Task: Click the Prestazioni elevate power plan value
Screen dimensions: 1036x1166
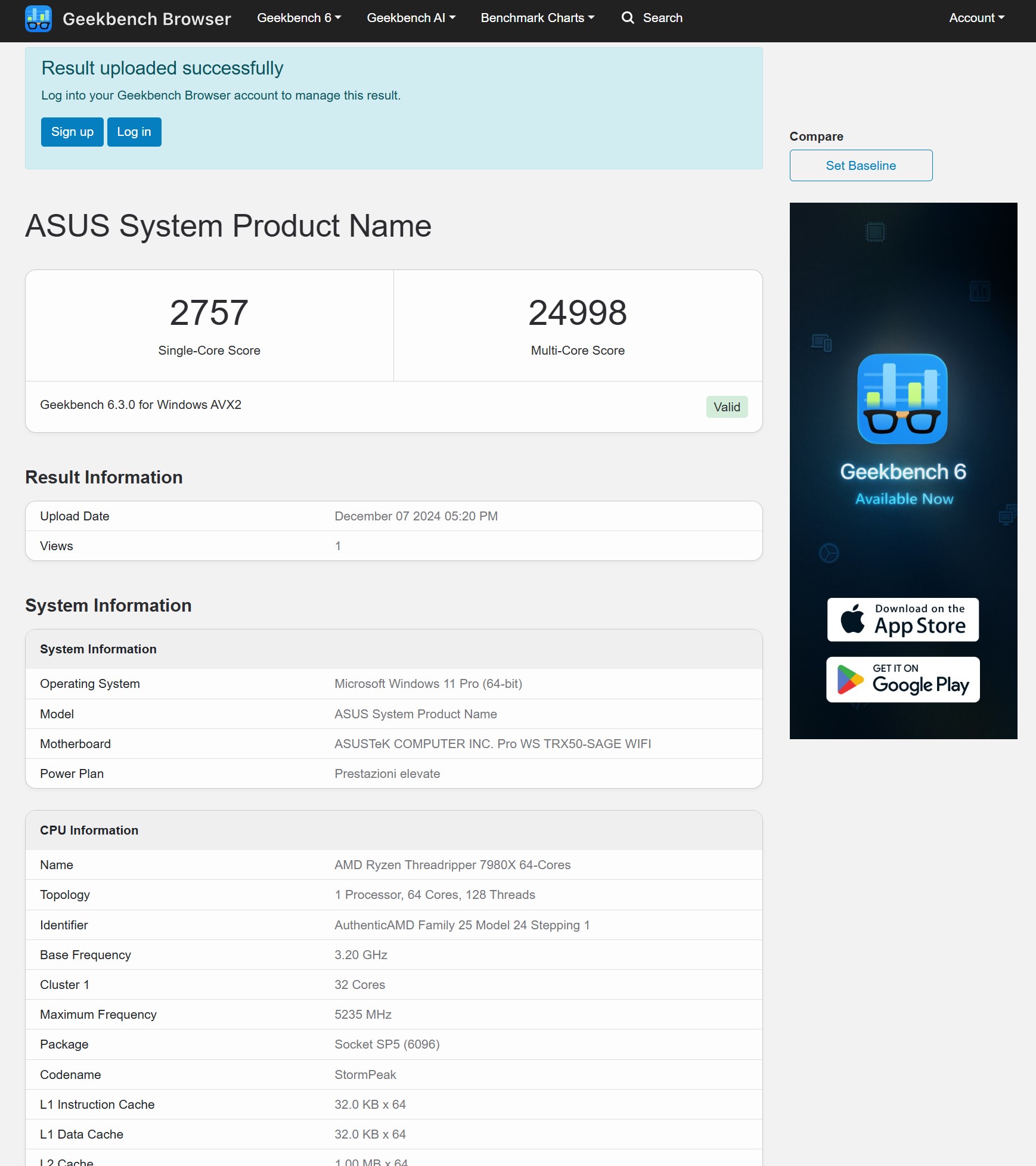Action: click(387, 774)
